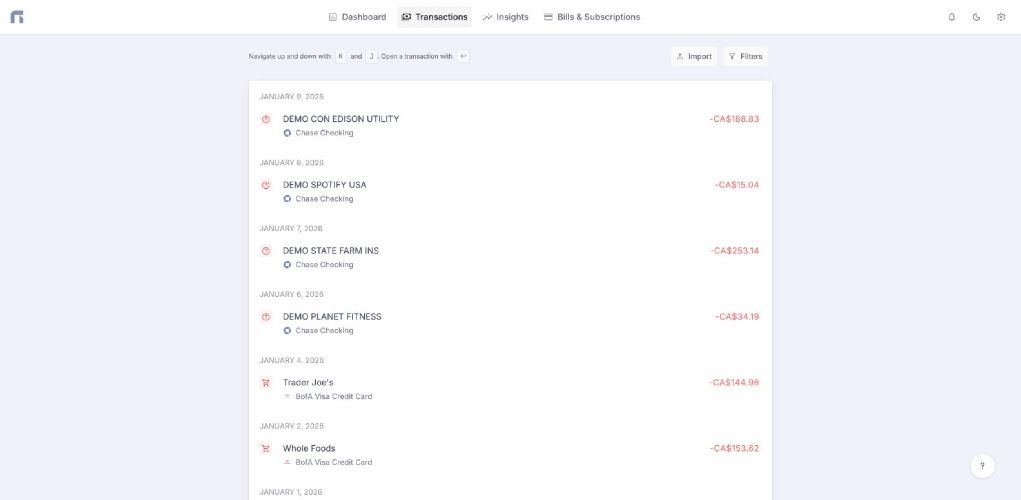Open the help question mark button
Image resolution: width=1021 pixels, height=500 pixels.
click(x=982, y=466)
